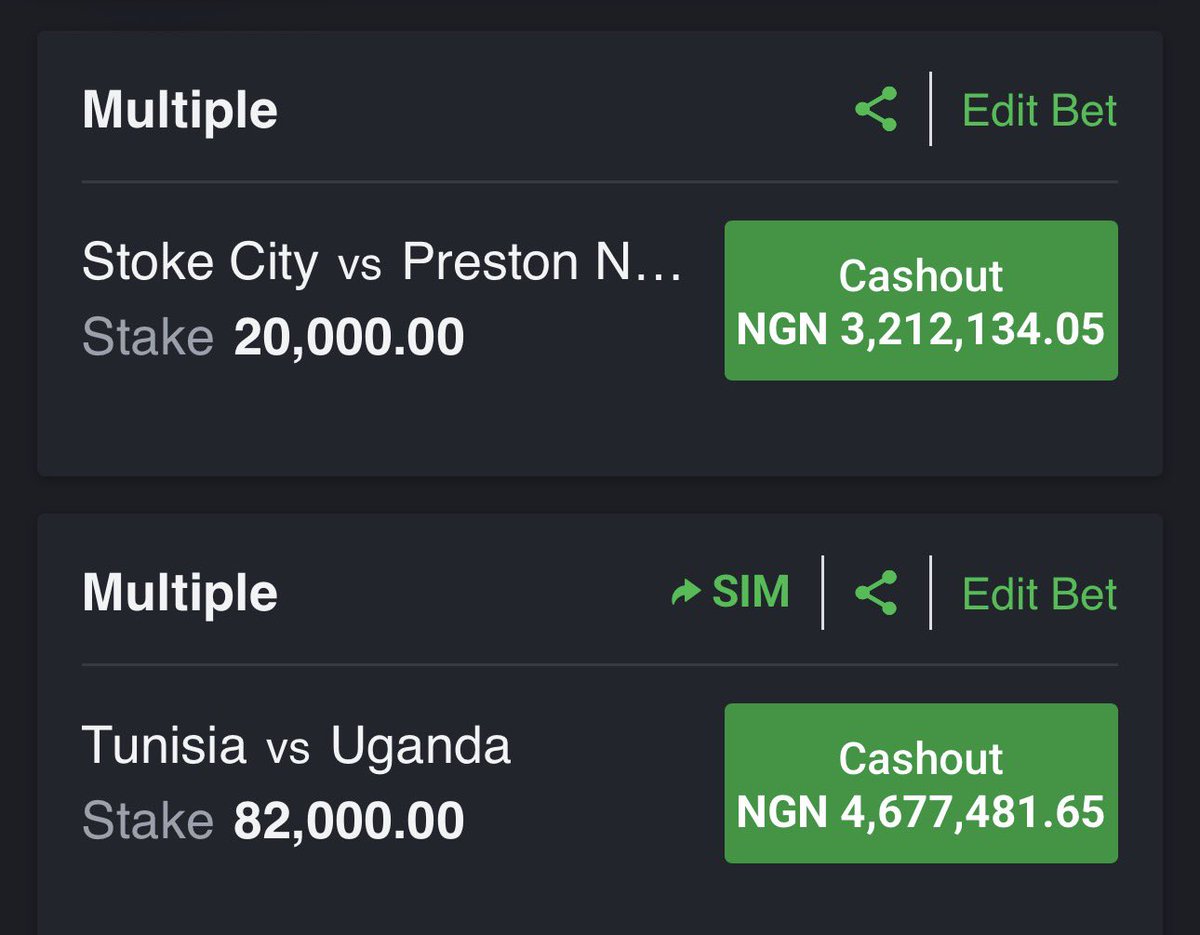Click the vs text between Tunisia and Uganda

point(289,751)
